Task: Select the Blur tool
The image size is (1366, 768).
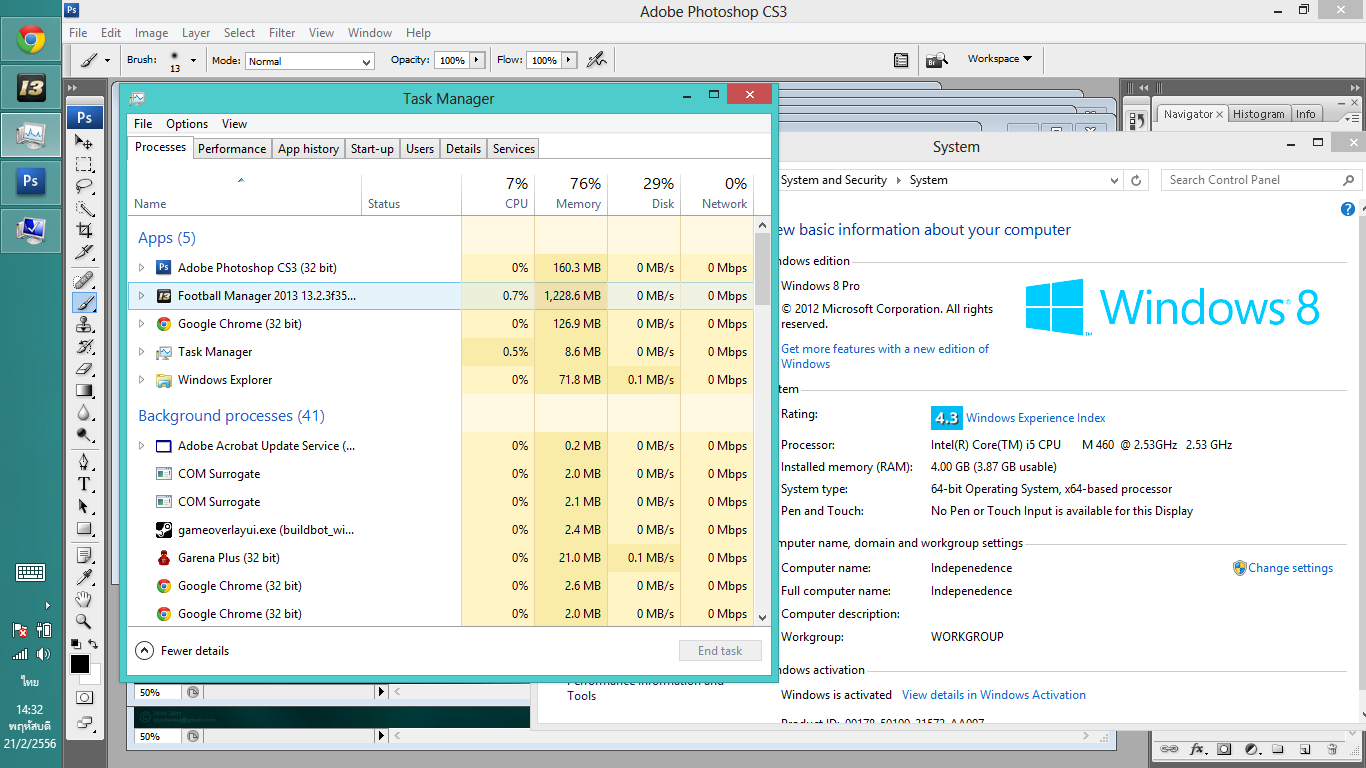Action: pos(85,412)
